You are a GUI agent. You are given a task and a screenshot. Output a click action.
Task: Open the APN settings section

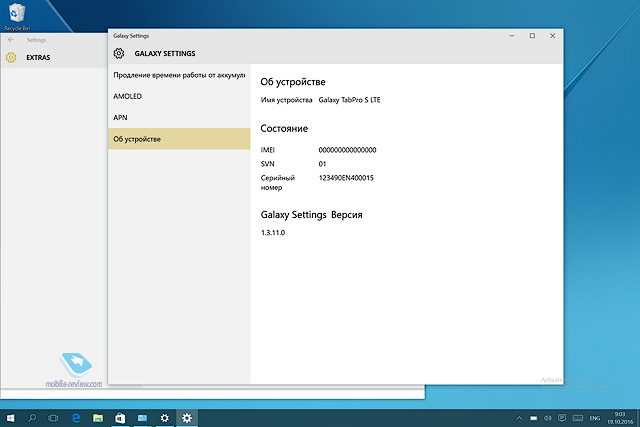coord(179,118)
